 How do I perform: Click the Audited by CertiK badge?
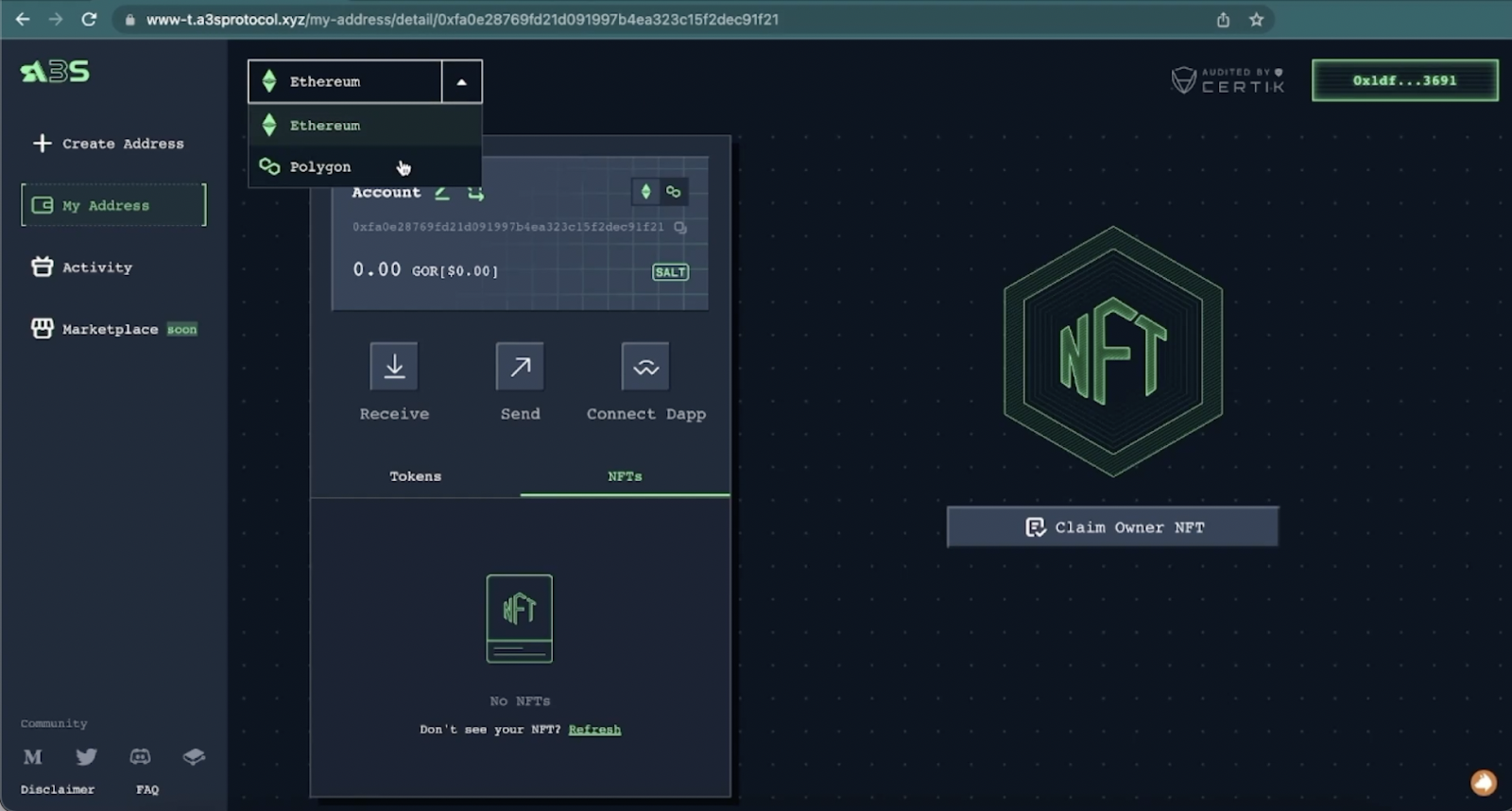1228,80
